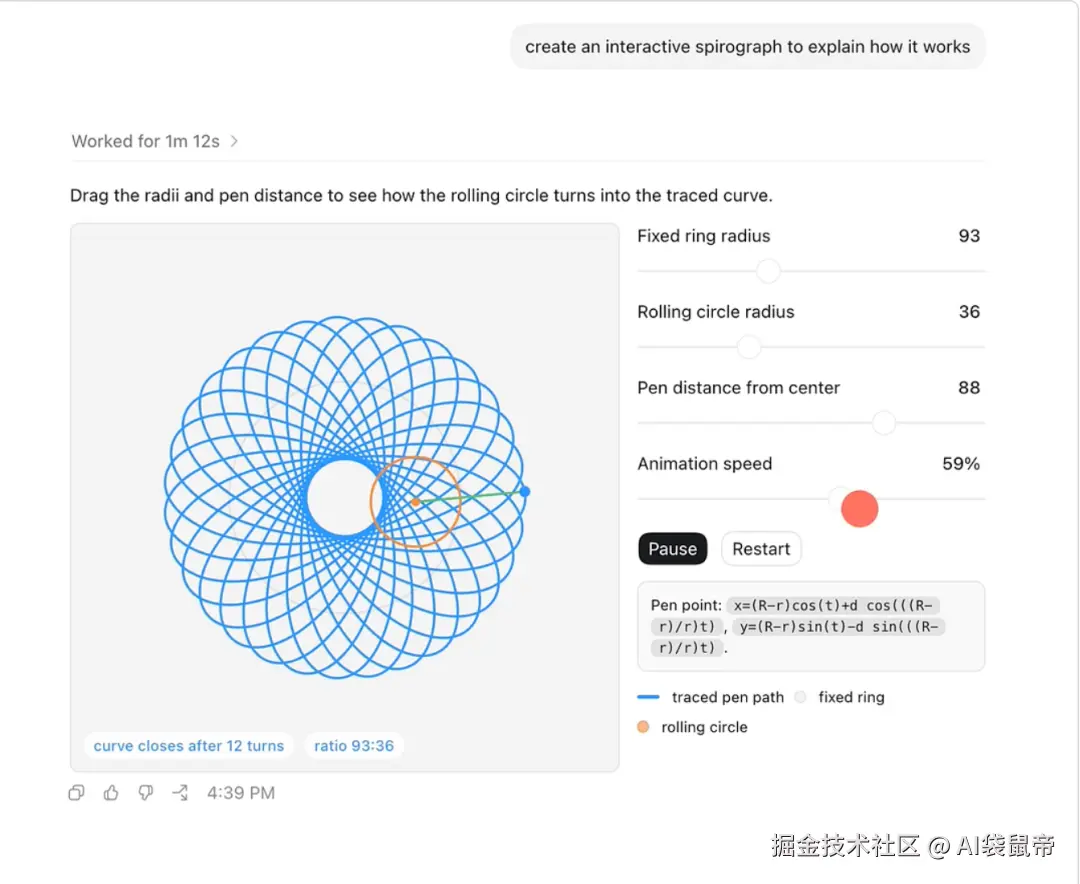This screenshot has width=1080, height=884.
Task: Expand the 'Worked for 1m 12s' chevron
Action: click(x=234, y=141)
